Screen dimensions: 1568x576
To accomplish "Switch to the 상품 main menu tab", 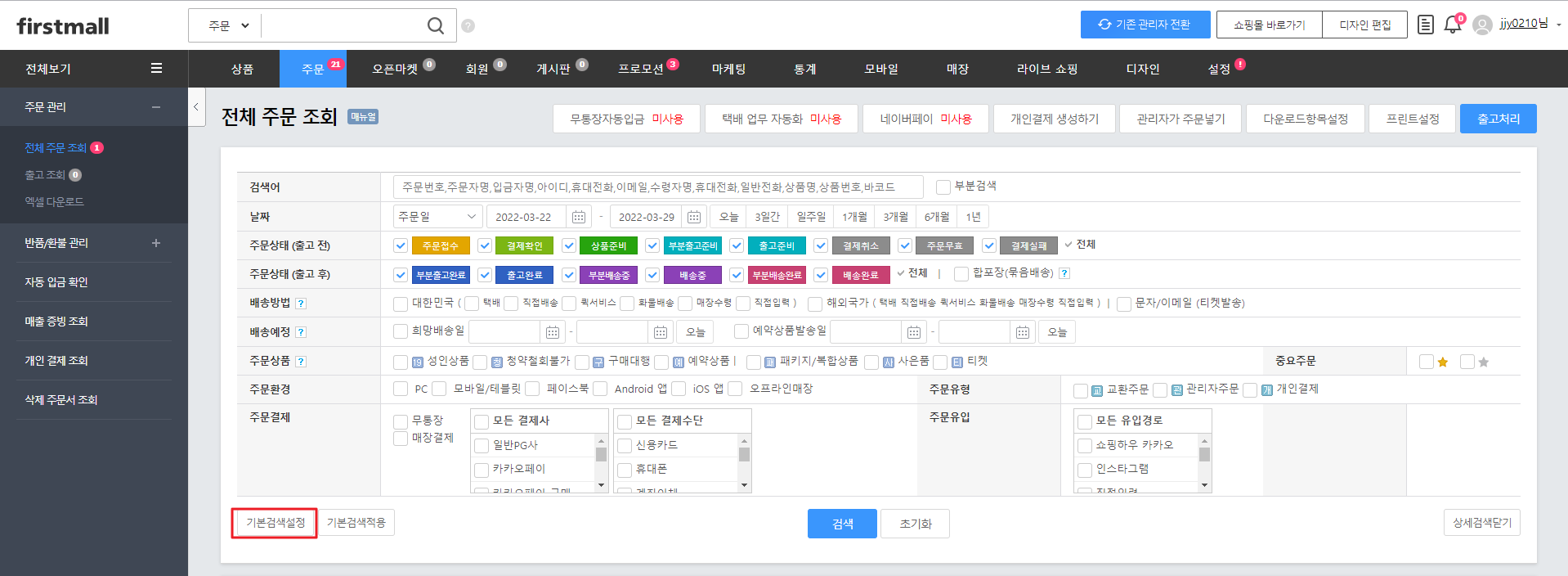I will pos(242,70).
